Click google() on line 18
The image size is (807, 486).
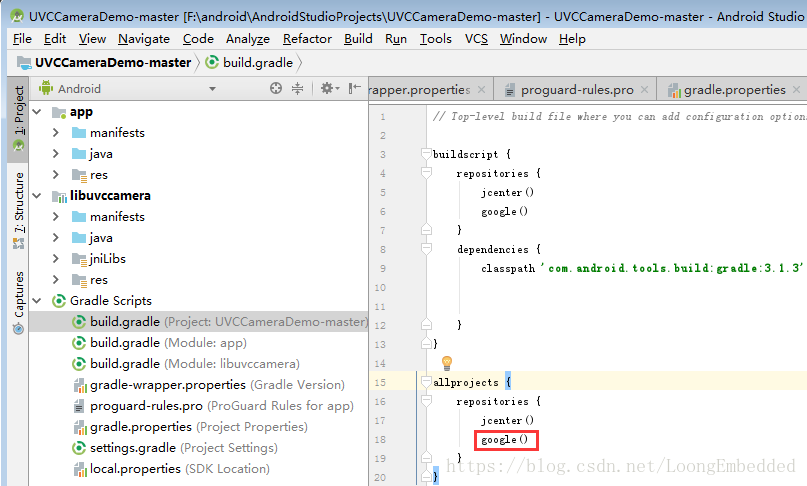click(505, 440)
